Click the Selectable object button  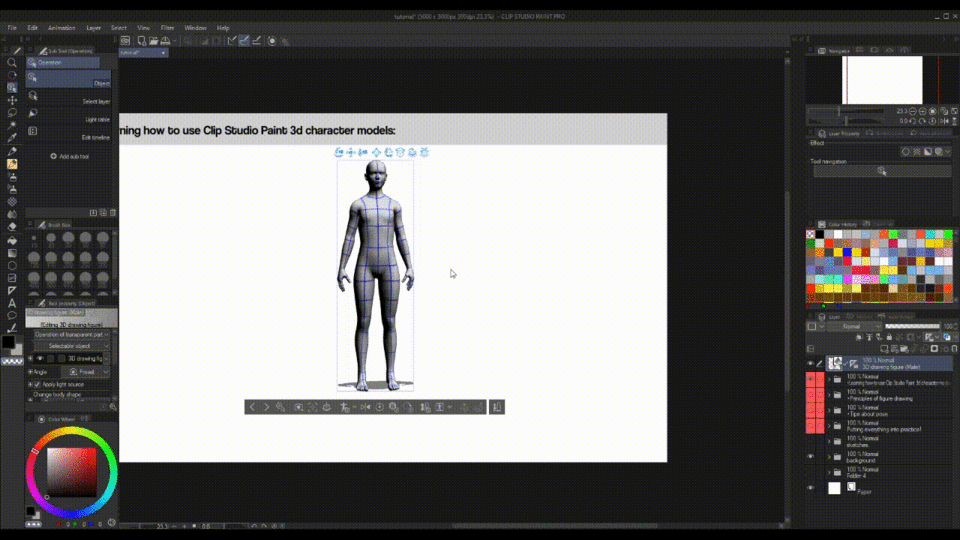click(71, 346)
